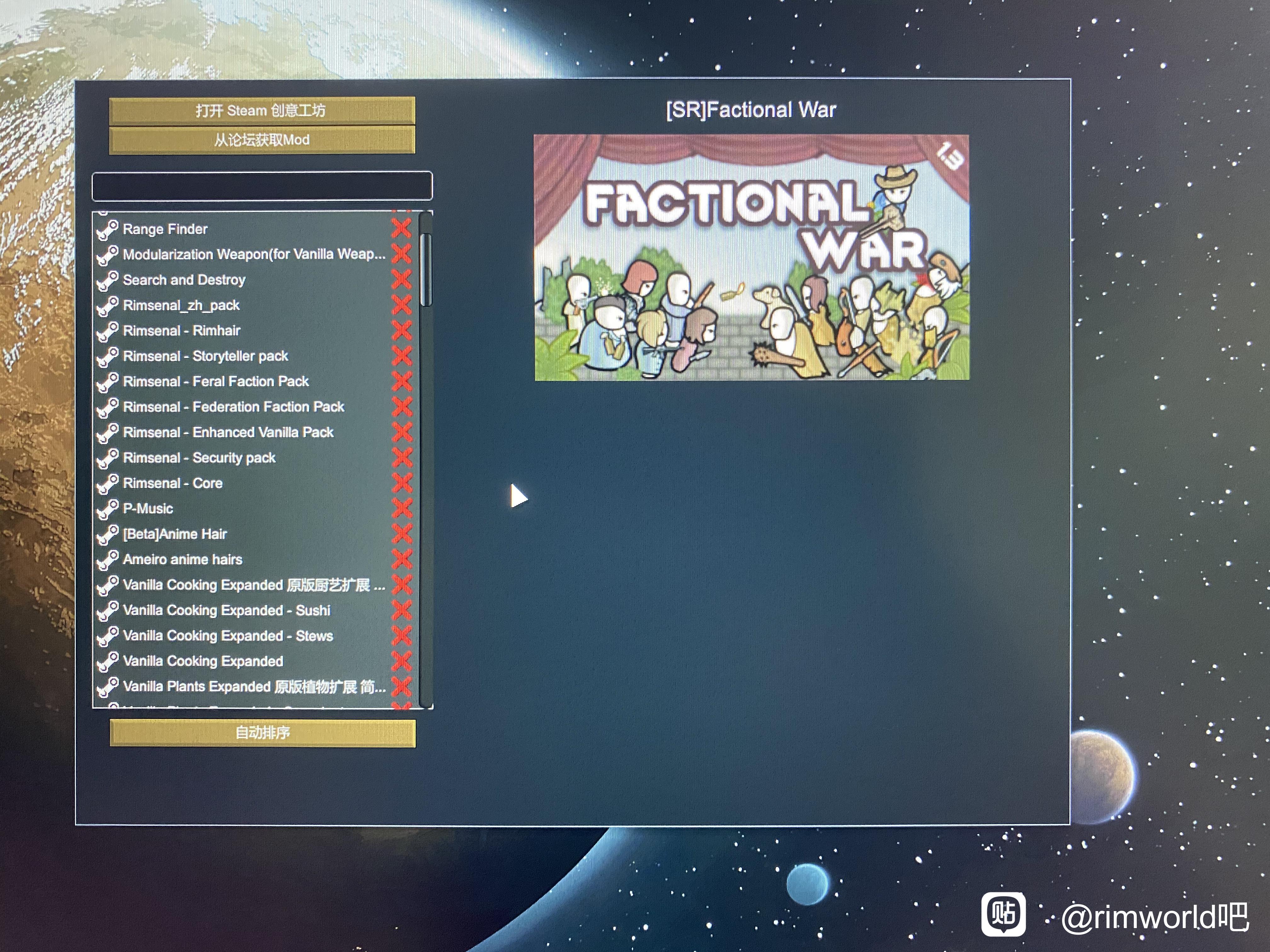Image resolution: width=1270 pixels, height=952 pixels.
Task: Toggle red X for Rimsenal - Core
Action: coord(401,483)
